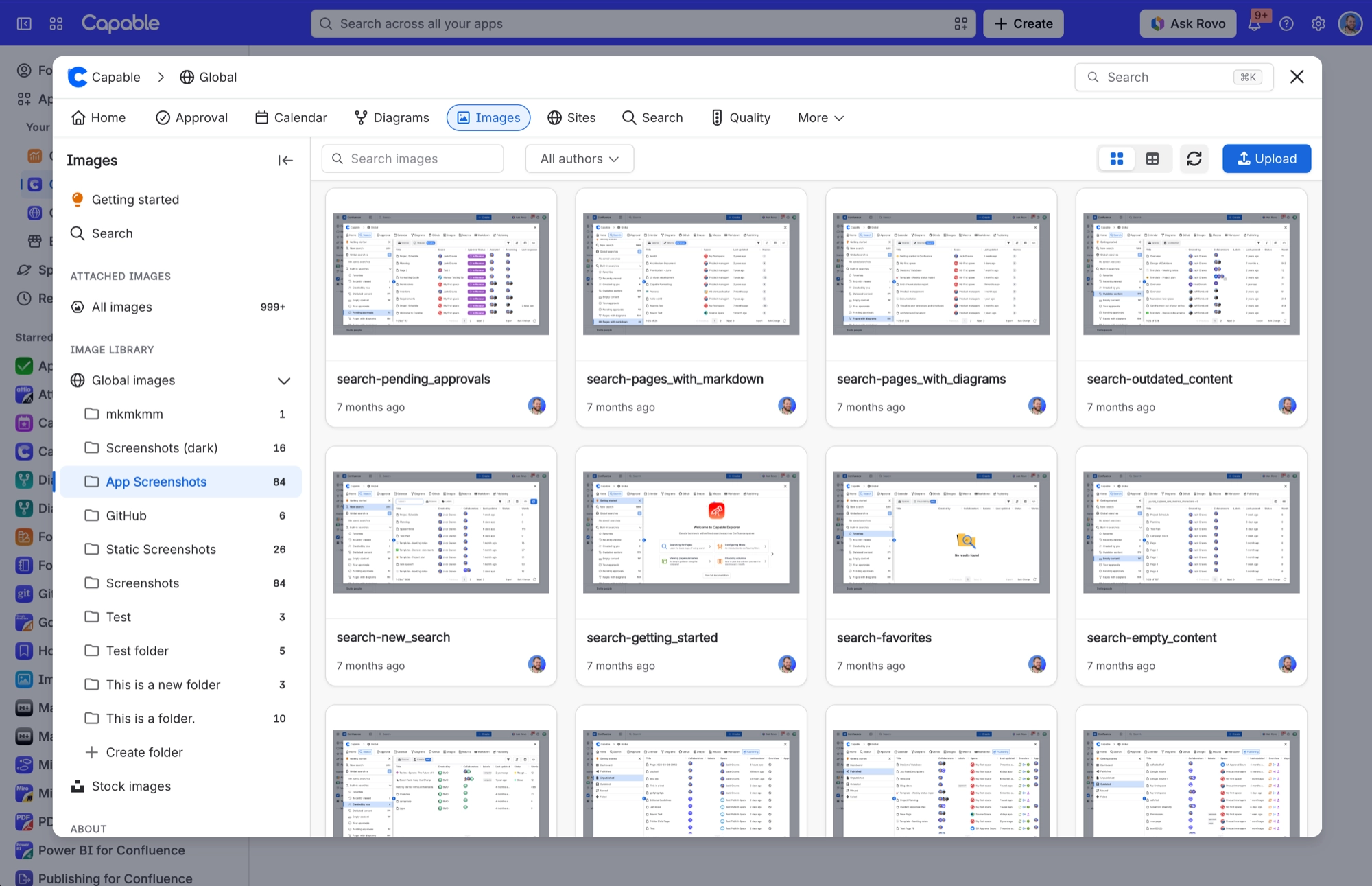
Task: Switch to the Diagrams tab
Action: pyautogui.click(x=392, y=118)
